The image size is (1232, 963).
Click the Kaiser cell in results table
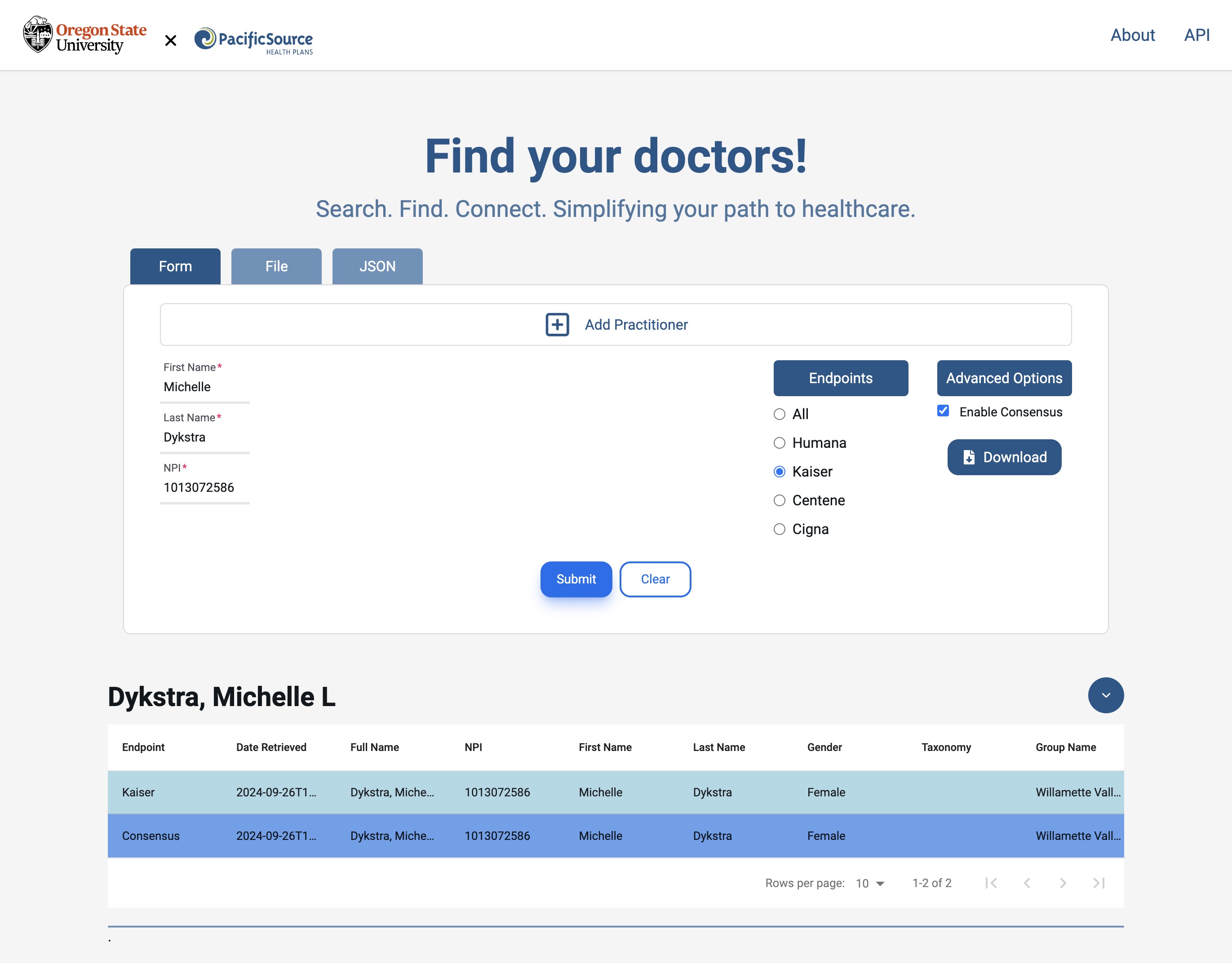point(138,792)
